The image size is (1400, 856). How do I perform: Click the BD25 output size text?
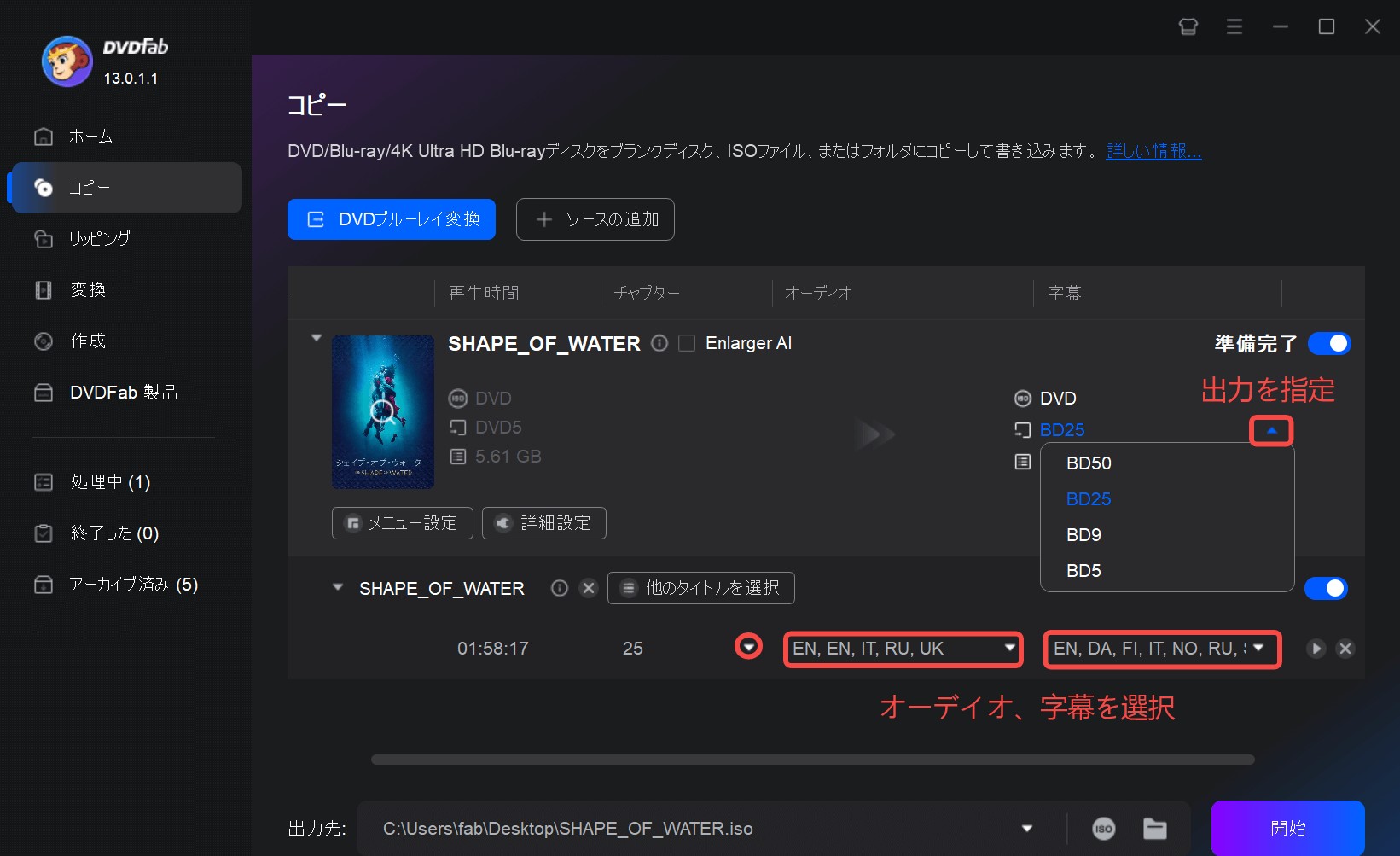[x=1062, y=430]
